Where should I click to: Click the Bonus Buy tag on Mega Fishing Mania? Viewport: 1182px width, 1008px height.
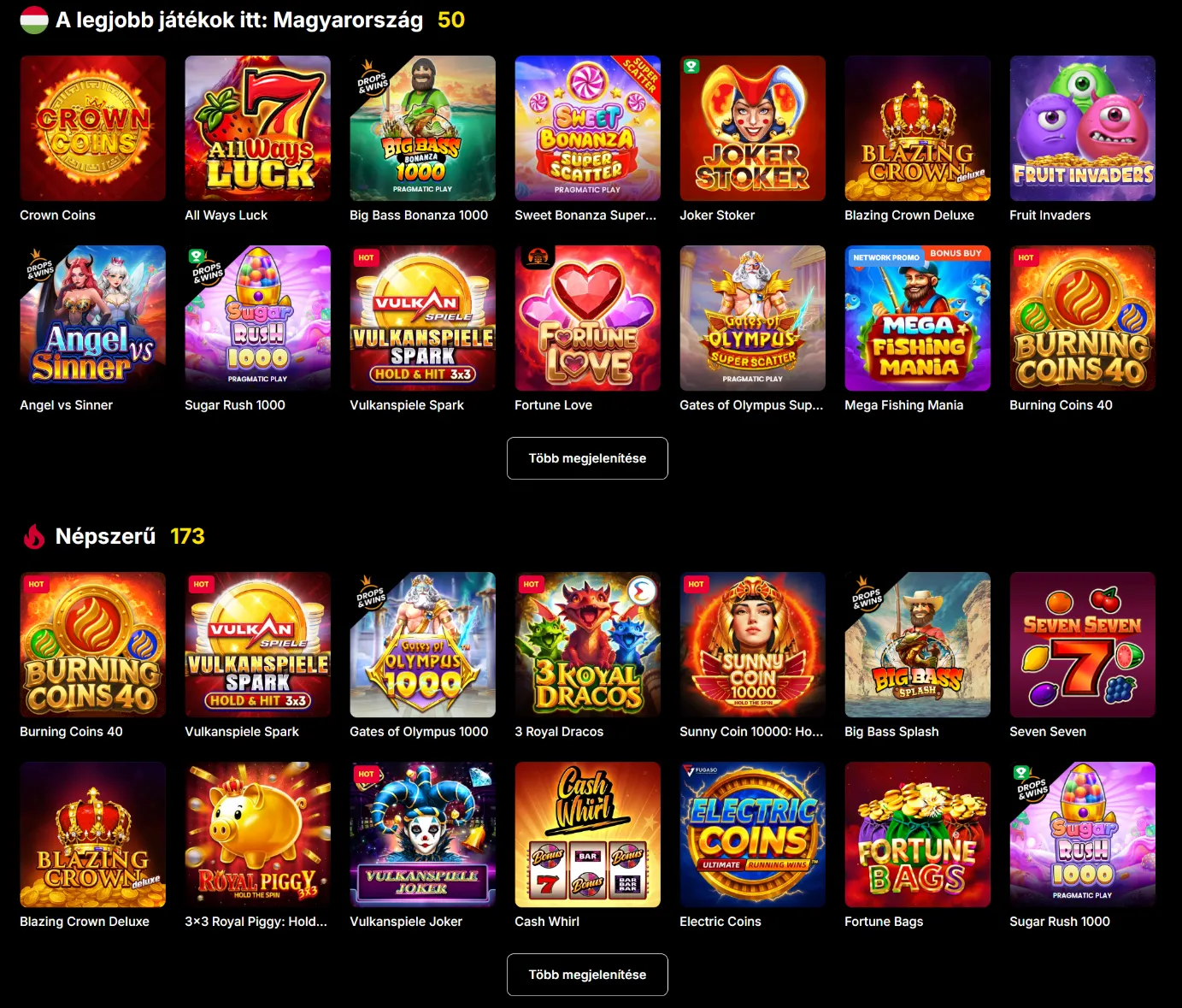956,253
